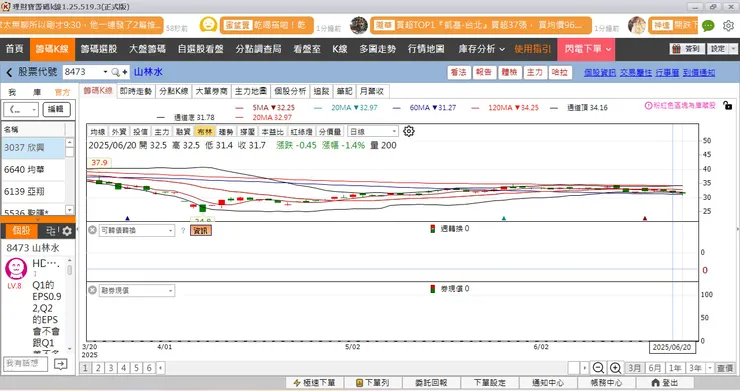Image resolution: width=740 pixels, height=391 pixels.
Task: Click the 登出 home logout button
Action: pyautogui.click(x=664, y=382)
